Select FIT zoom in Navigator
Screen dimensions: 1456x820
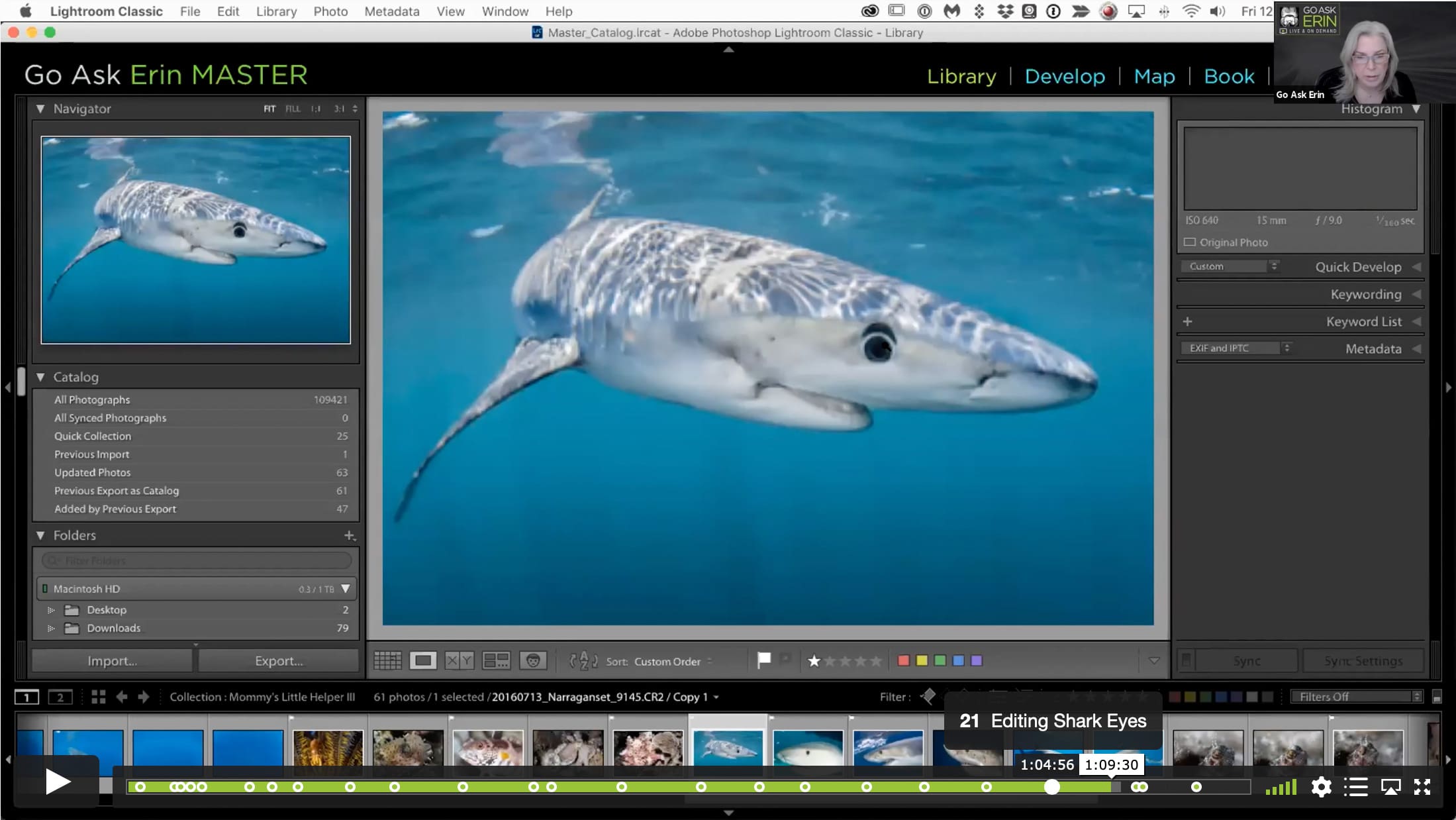tap(269, 109)
